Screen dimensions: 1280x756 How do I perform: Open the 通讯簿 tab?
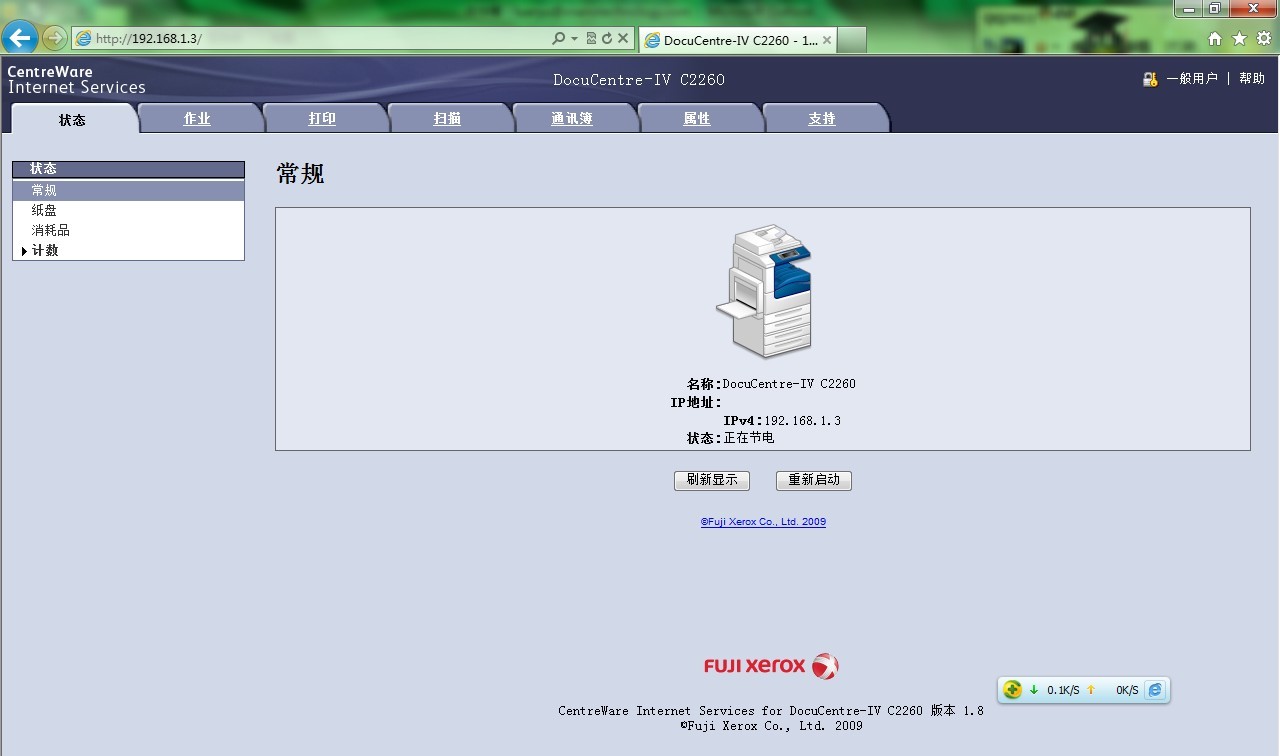coord(572,118)
